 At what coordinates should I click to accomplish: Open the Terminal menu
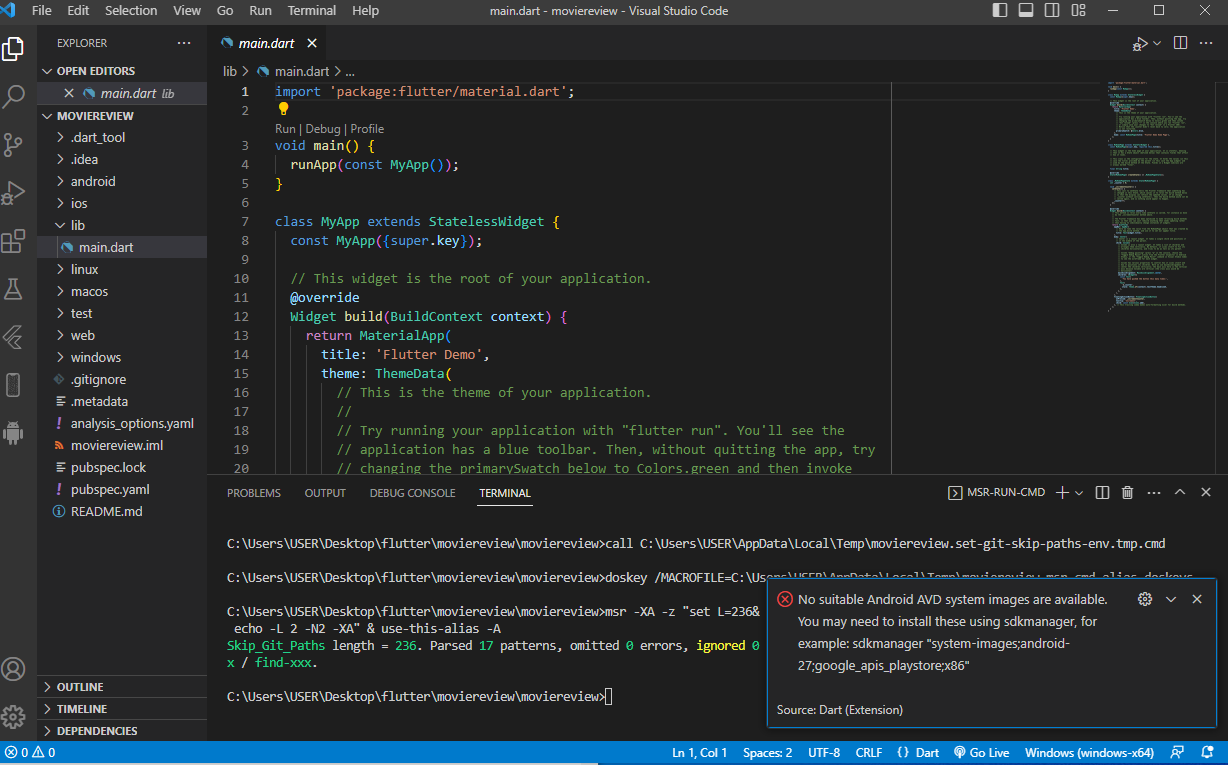pos(312,11)
